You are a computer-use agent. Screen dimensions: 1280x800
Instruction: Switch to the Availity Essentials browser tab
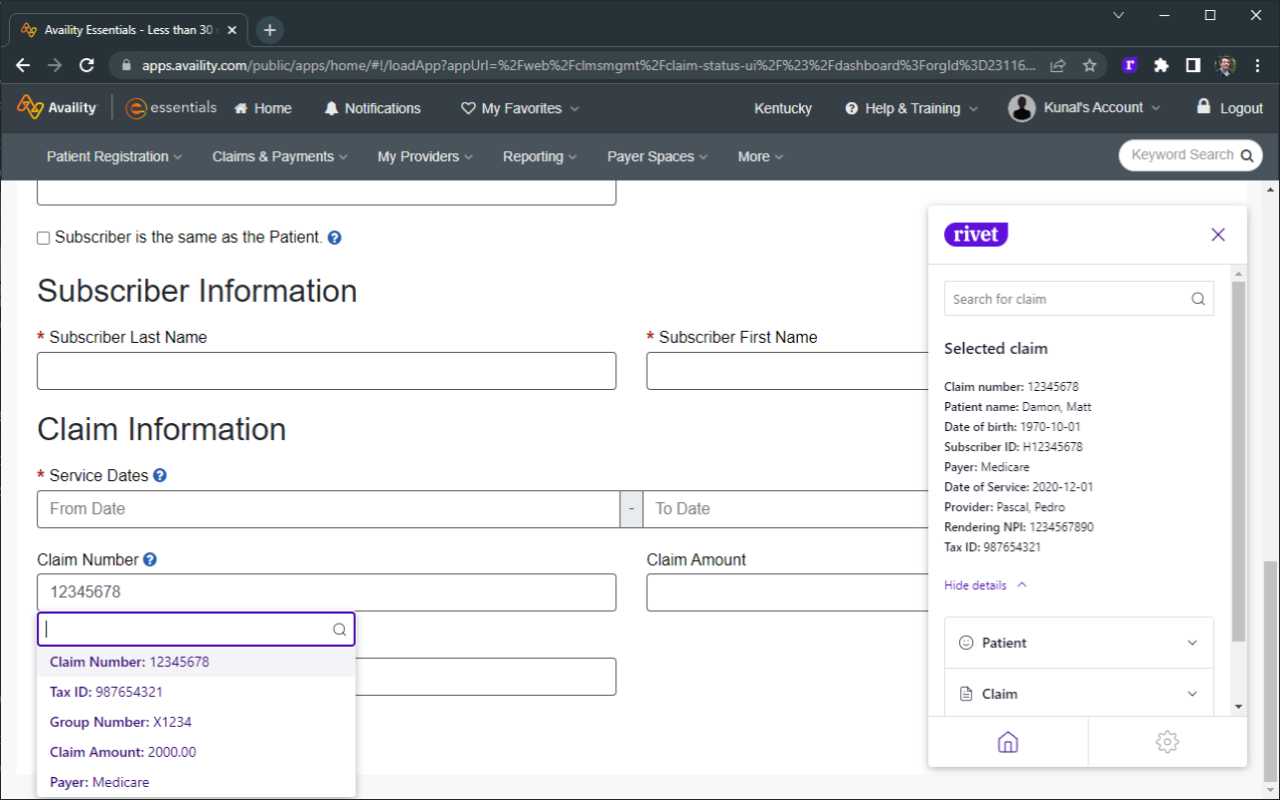pyautogui.click(x=120, y=30)
